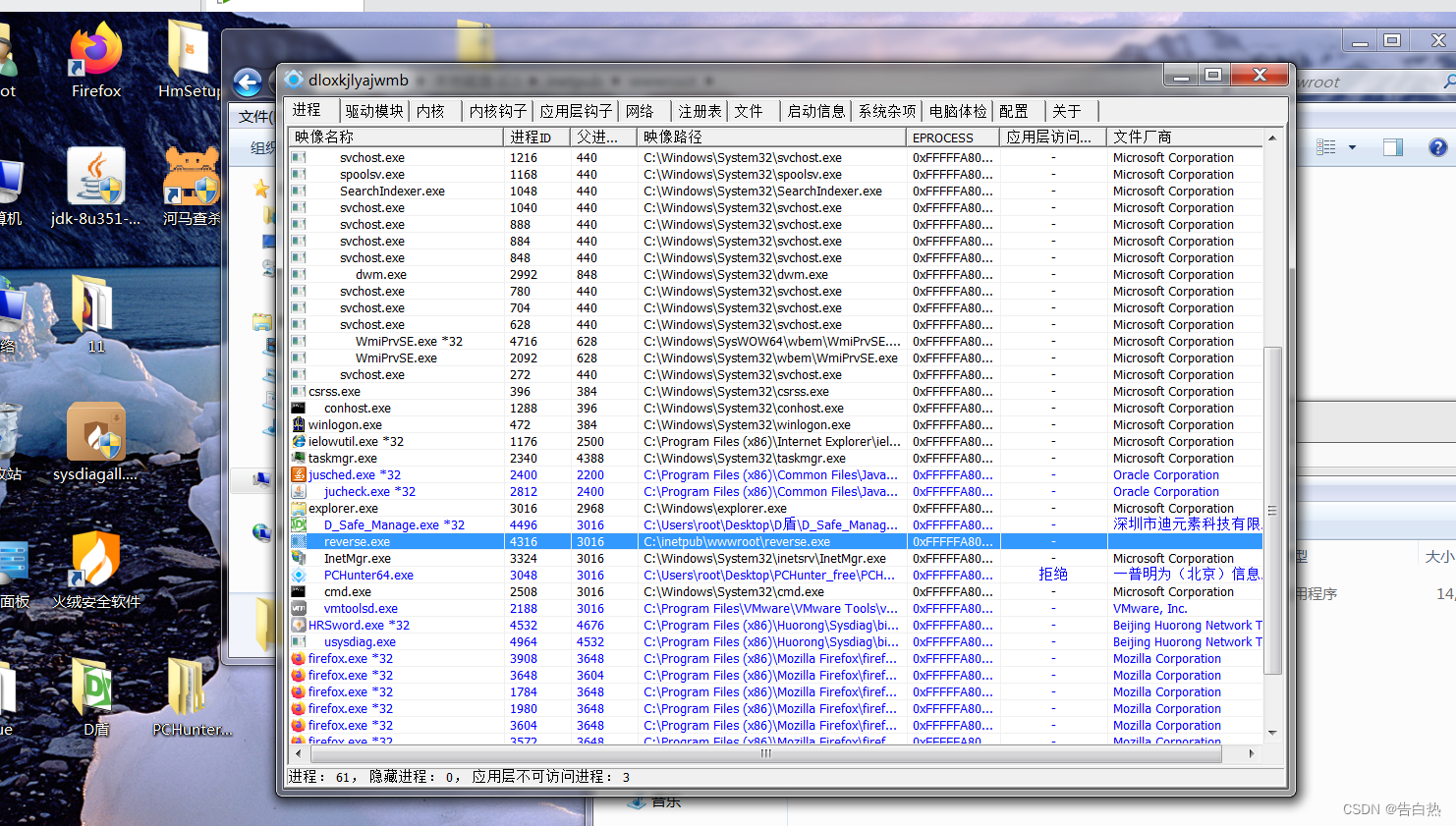Sort by EPROCESS column header
This screenshot has width=1456, height=826.
click(x=953, y=137)
